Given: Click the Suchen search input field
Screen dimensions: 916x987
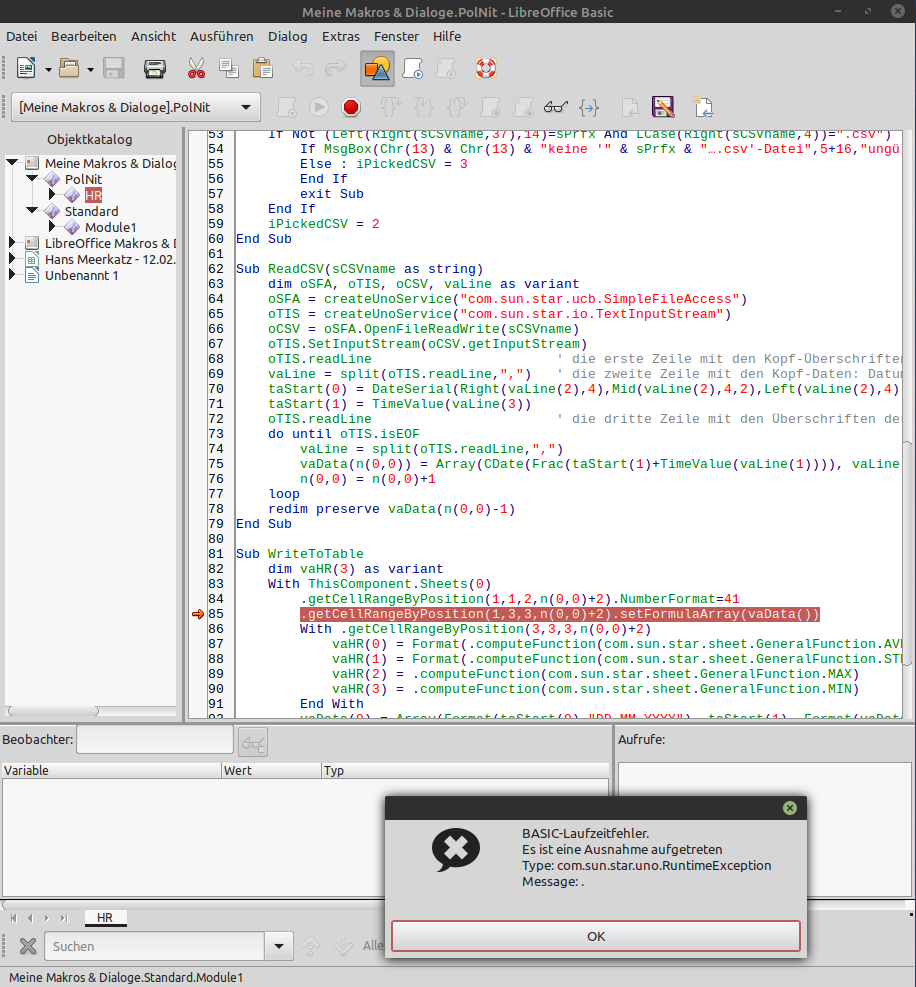Looking at the screenshot, I should [154, 946].
